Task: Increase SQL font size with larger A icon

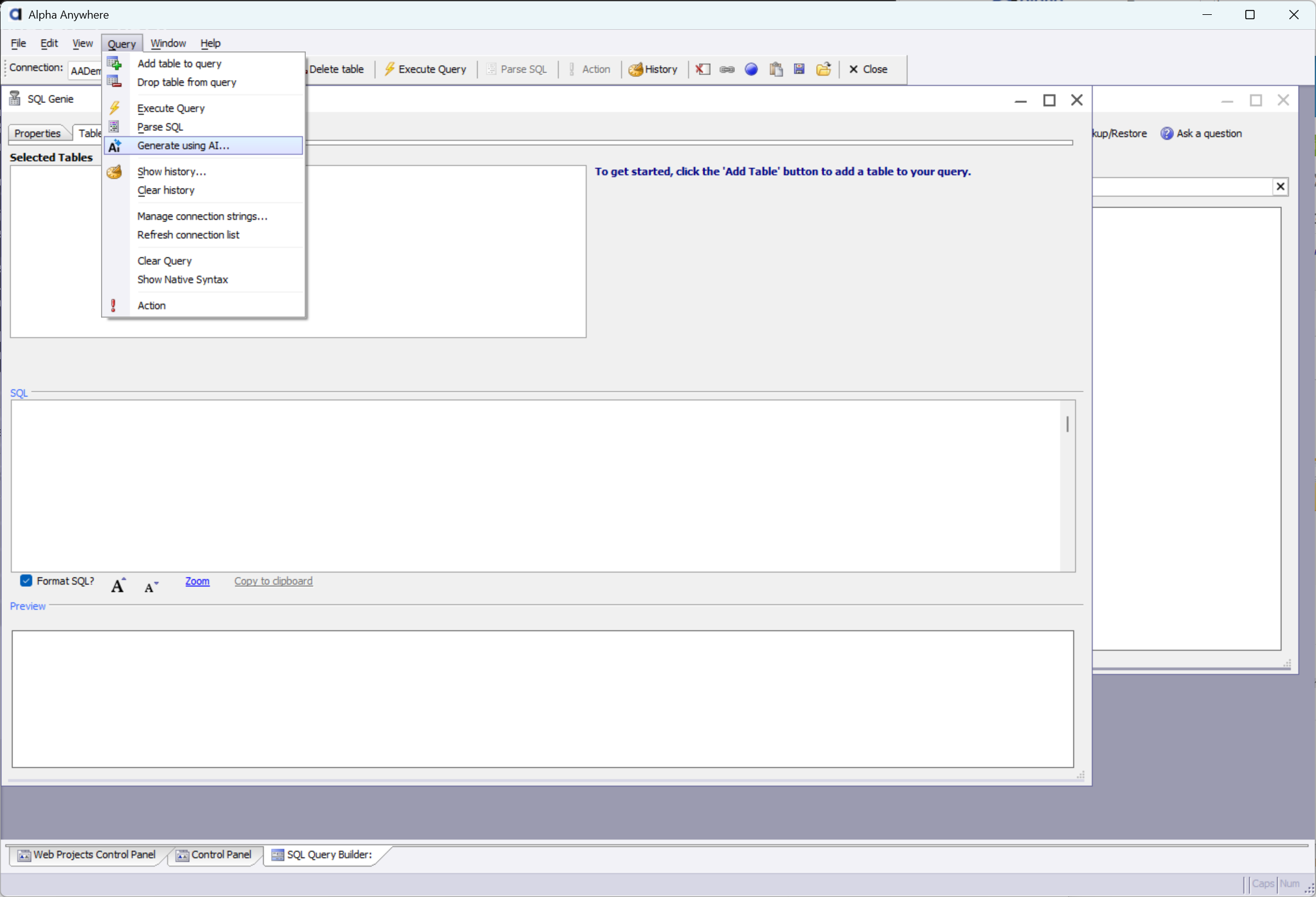Action: 118,585
